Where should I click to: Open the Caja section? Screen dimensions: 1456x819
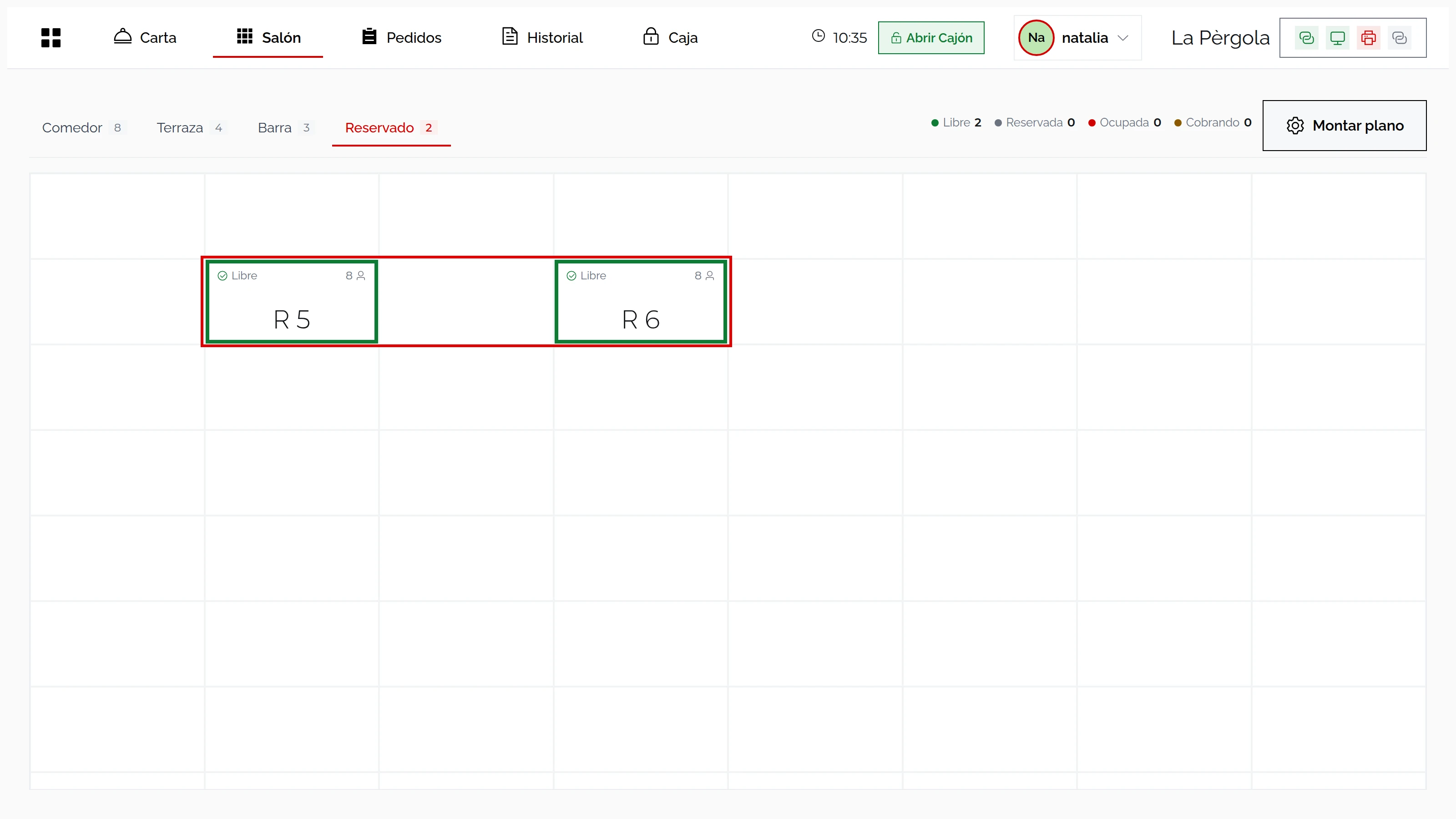click(670, 37)
